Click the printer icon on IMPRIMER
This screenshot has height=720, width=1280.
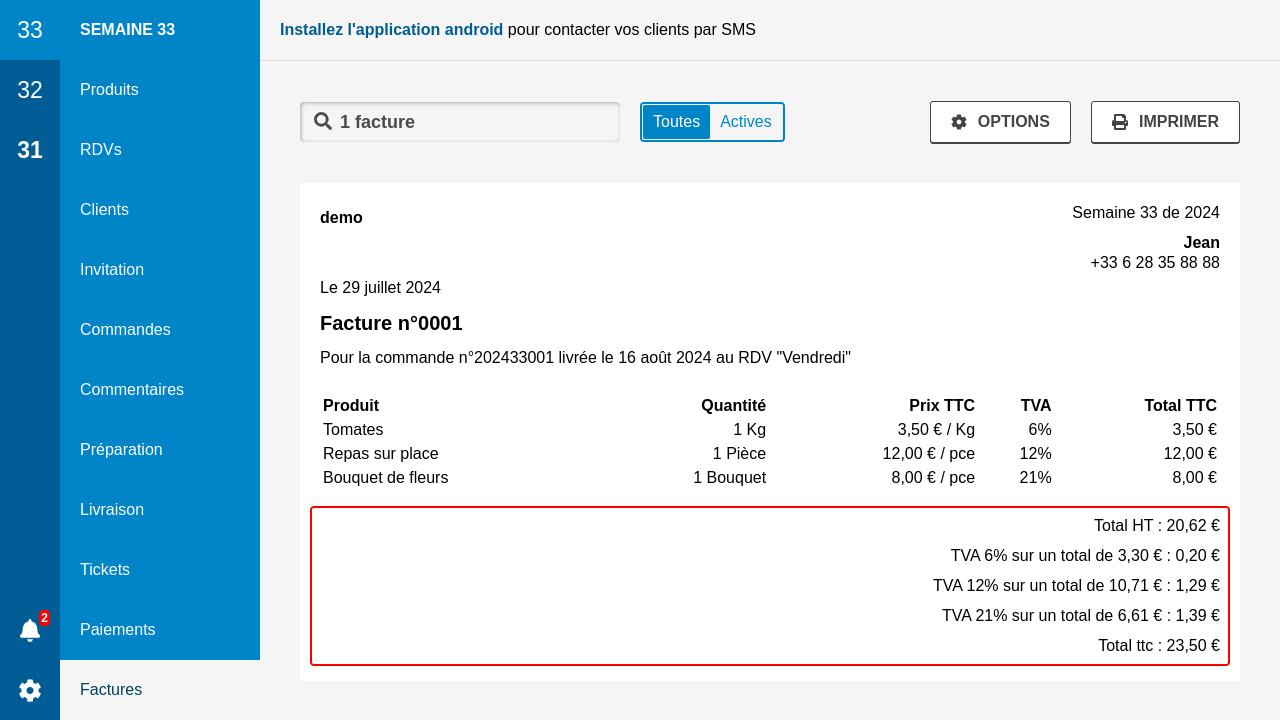click(x=1120, y=122)
